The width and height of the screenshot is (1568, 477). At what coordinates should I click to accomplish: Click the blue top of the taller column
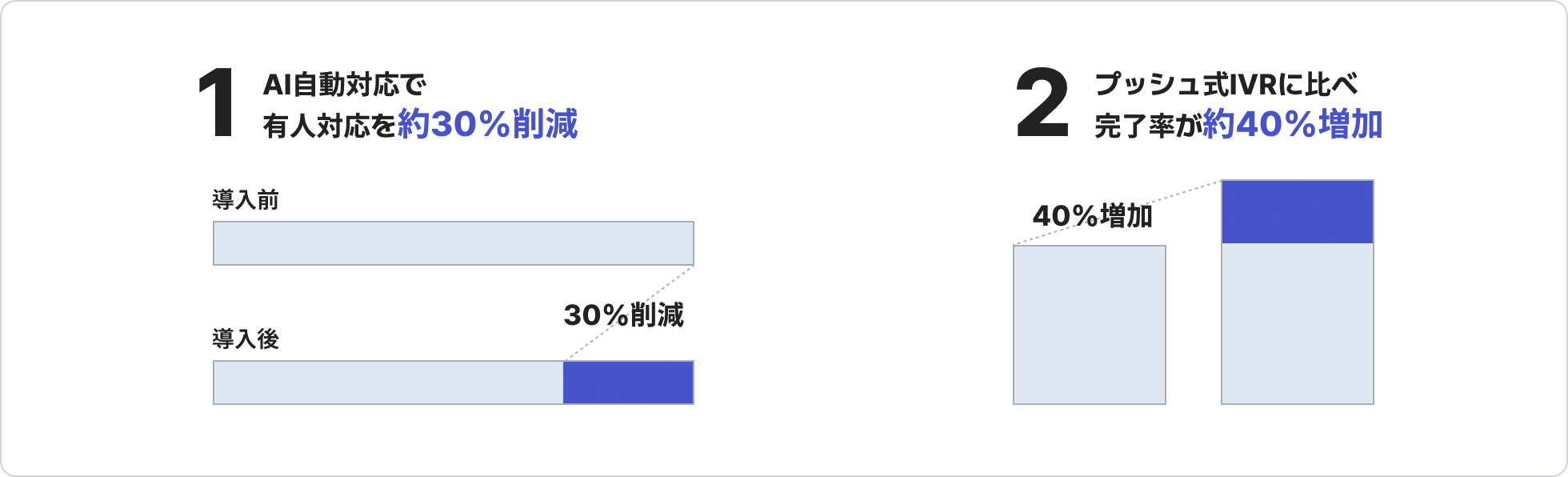[x=1297, y=211]
